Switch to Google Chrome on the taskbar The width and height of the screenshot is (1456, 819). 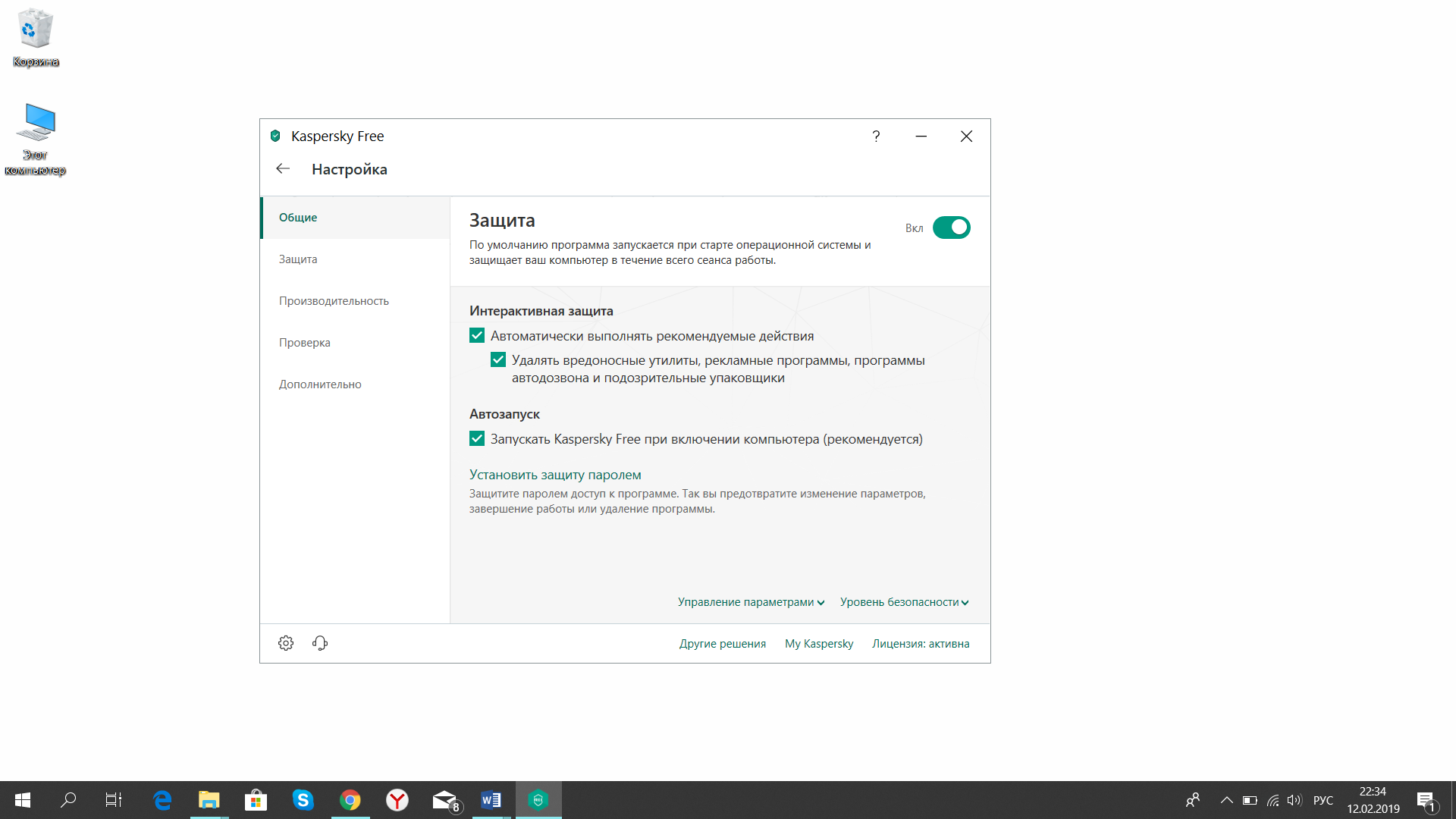pyautogui.click(x=350, y=800)
